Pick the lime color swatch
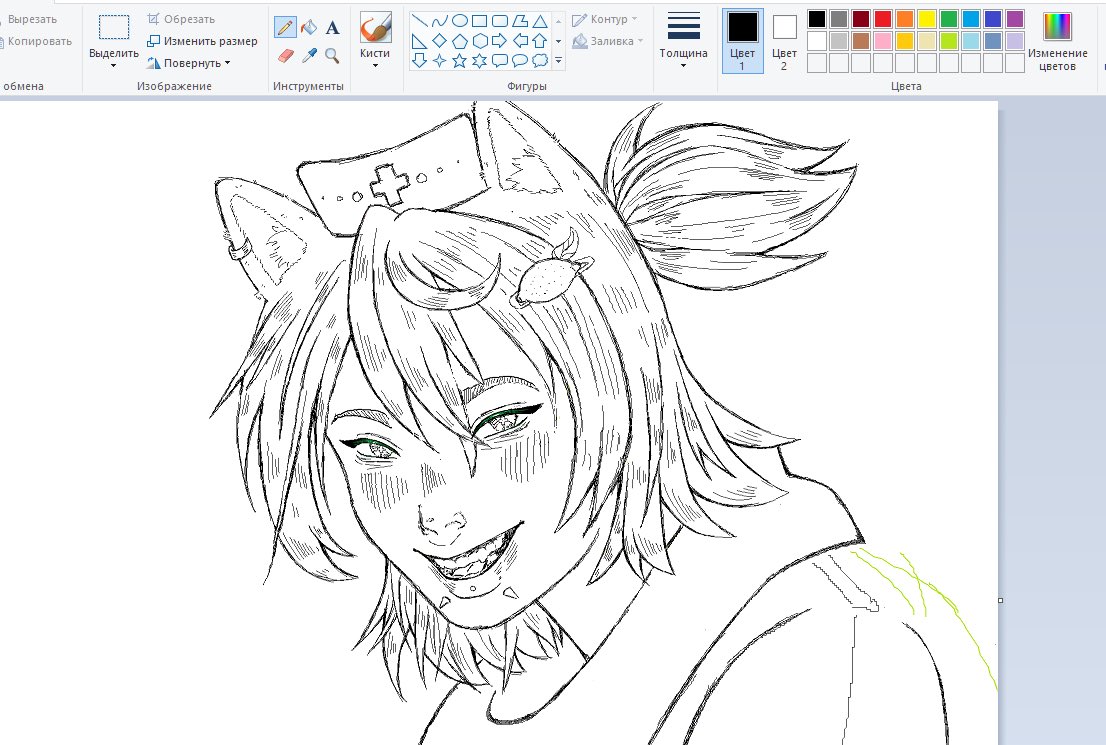The width and height of the screenshot is (1106, 745). tap(949, 41)
